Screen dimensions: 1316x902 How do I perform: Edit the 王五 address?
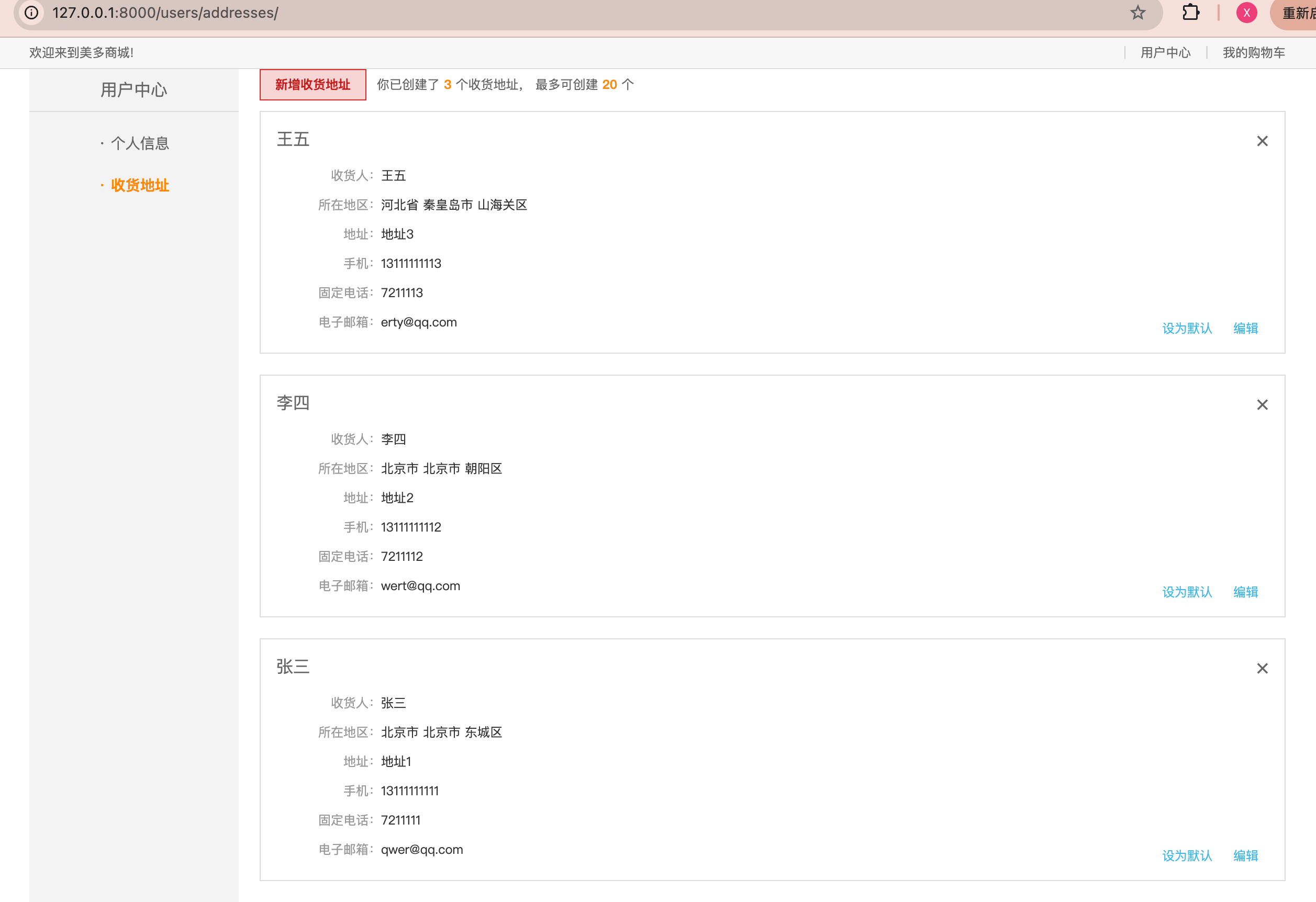(1245, 328)
